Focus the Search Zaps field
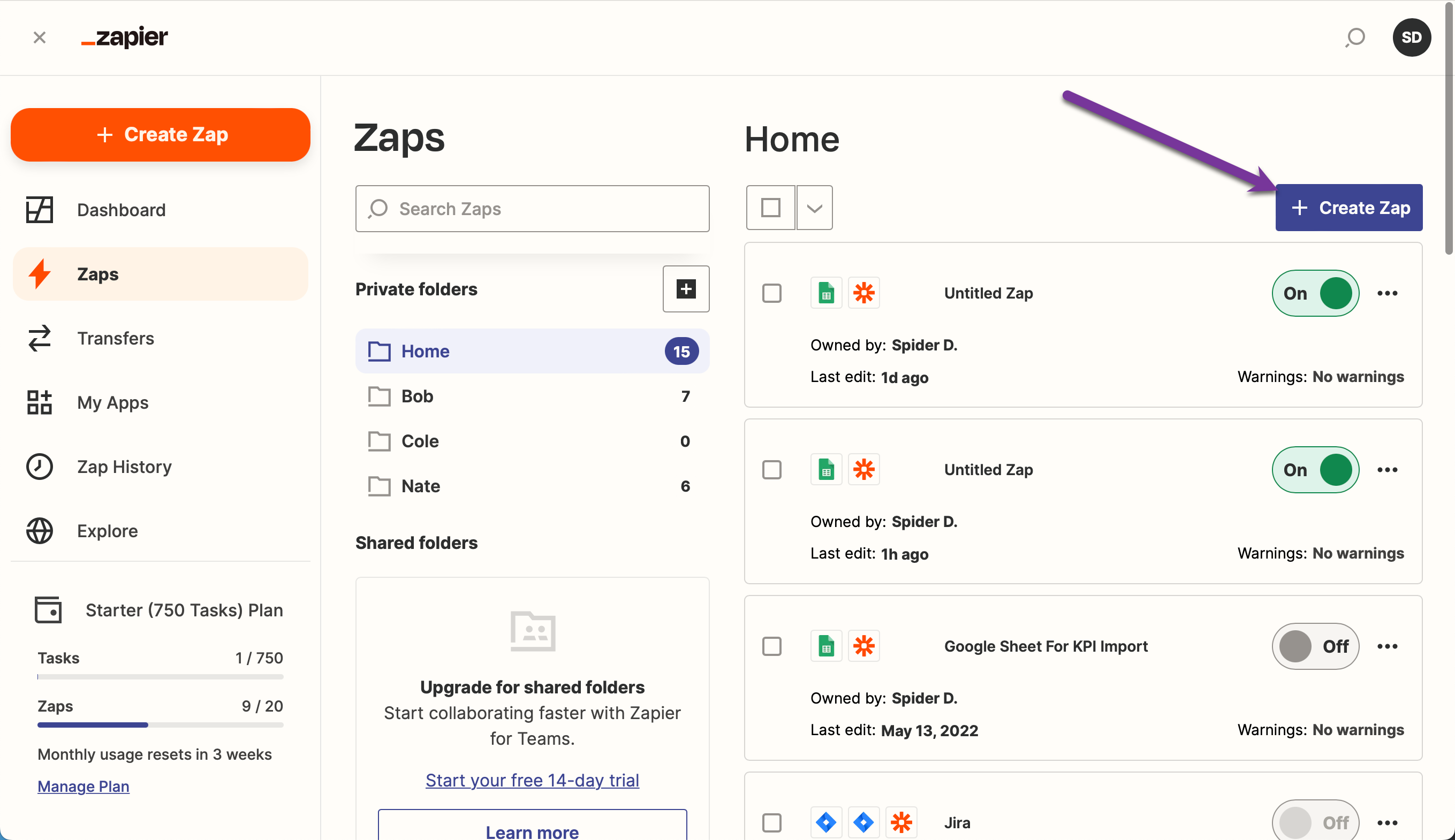The image size is (1455, 840). [x=532, y=209]
